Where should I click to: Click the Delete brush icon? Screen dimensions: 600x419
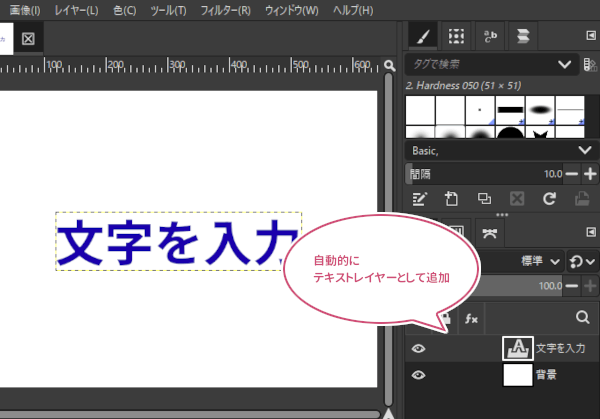pyautogui.click(x=517, y=199)
